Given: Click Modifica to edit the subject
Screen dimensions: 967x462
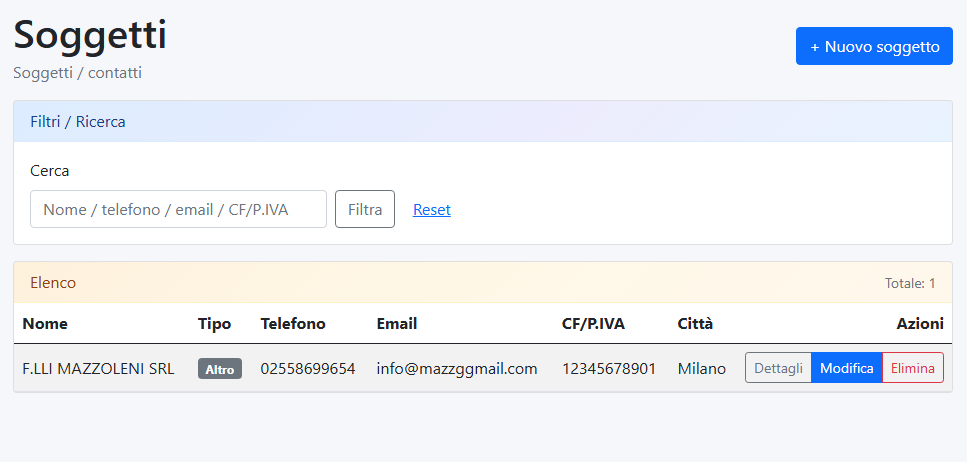Looking at the screenshot, I should tap(846, 368).
